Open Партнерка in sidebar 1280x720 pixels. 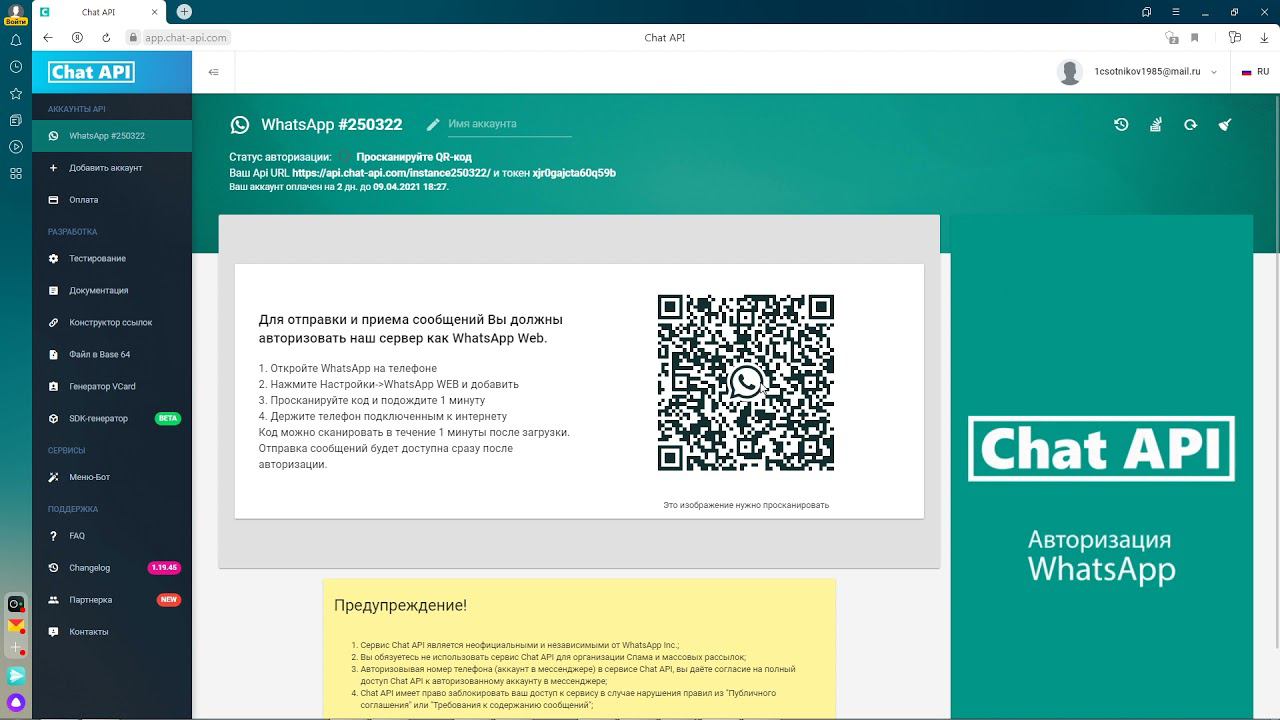[x=112, y=600]
